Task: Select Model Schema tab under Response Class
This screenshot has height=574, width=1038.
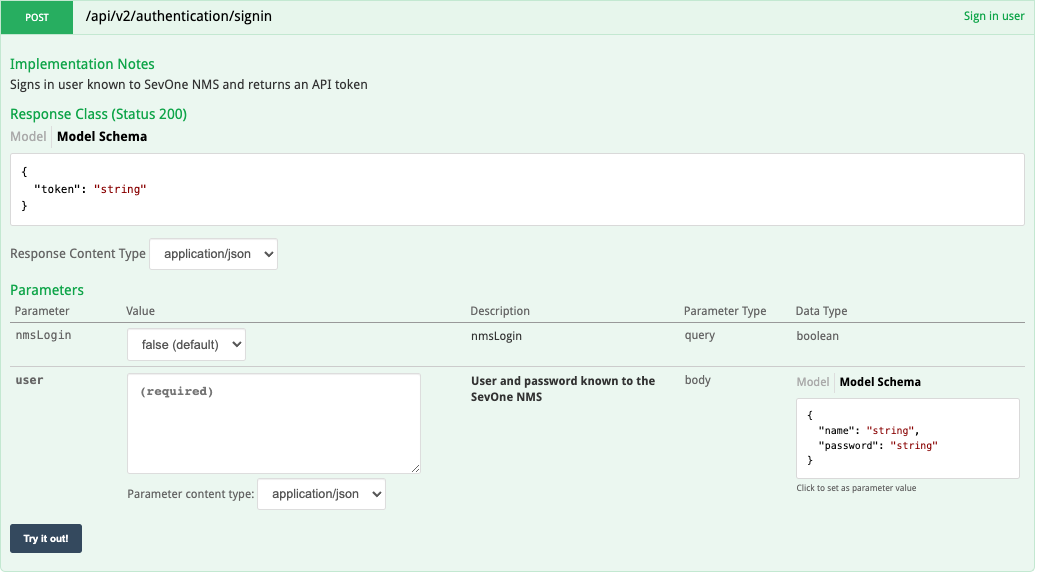Action: pos(102,136)
